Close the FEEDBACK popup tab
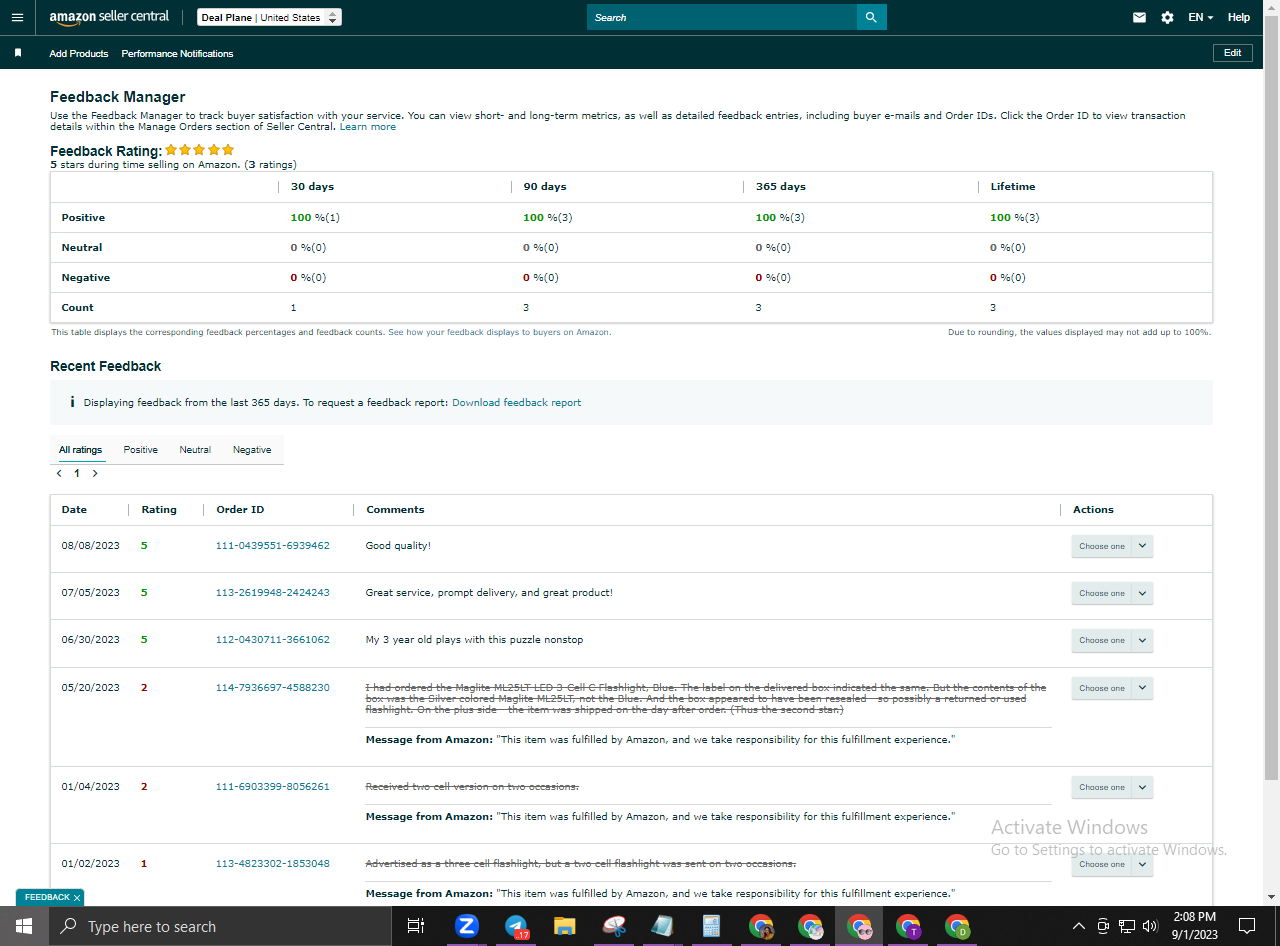1280x946 pixels. click(77, 898)
